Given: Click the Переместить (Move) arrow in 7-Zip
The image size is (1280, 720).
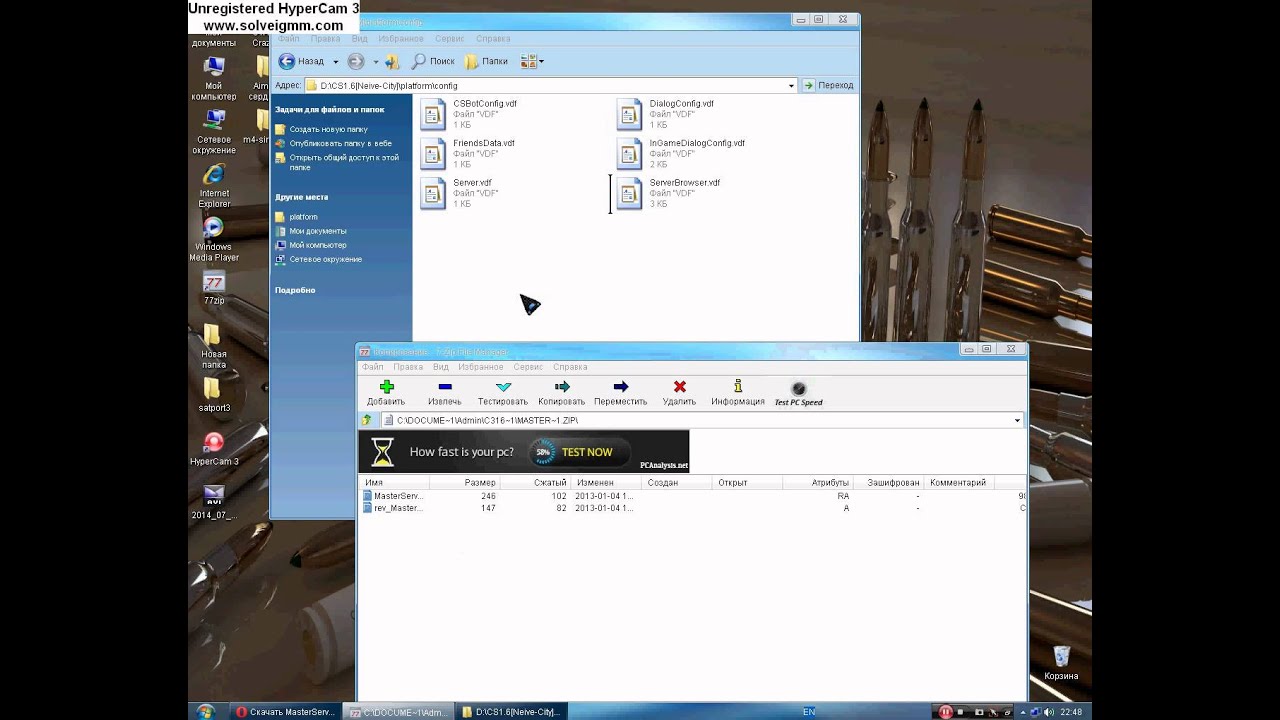Looking at the screenshot, I should 621,387.
